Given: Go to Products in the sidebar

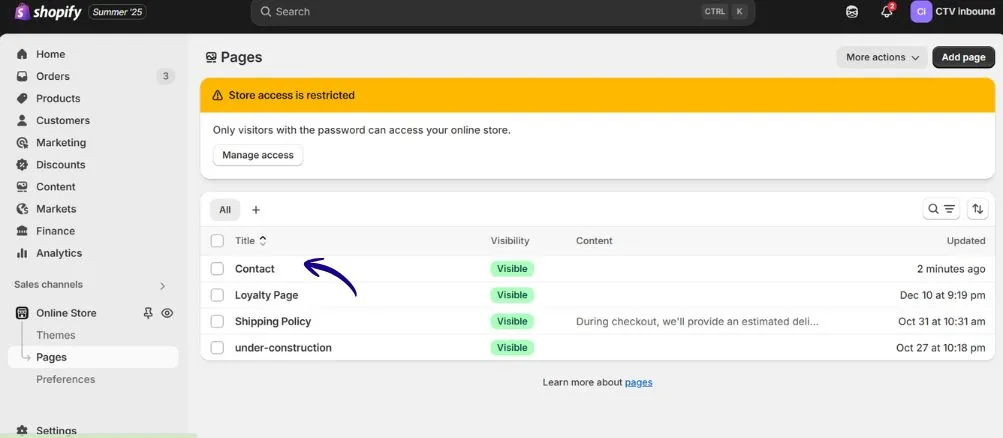Looking at the screenshot, I should click(x=58, y=98).
